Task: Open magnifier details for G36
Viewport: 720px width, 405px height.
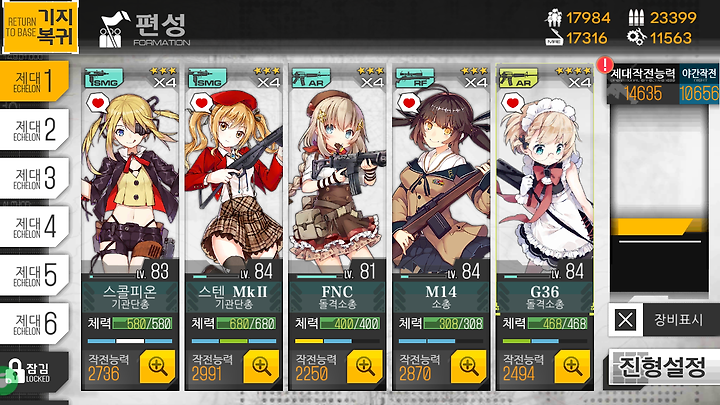Action: click(x=573, y=366)
